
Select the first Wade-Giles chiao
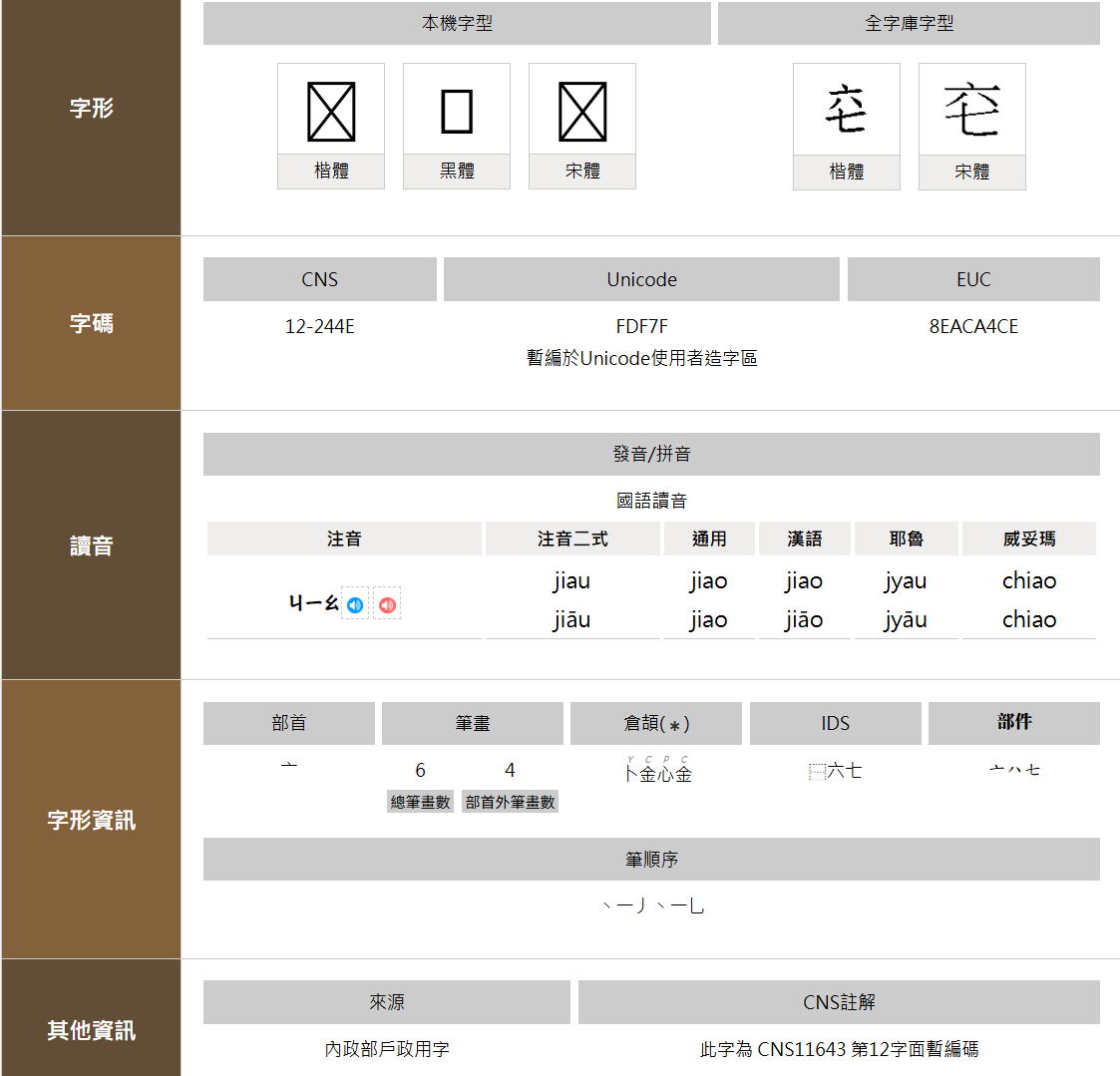click(x=1029, y=581)
